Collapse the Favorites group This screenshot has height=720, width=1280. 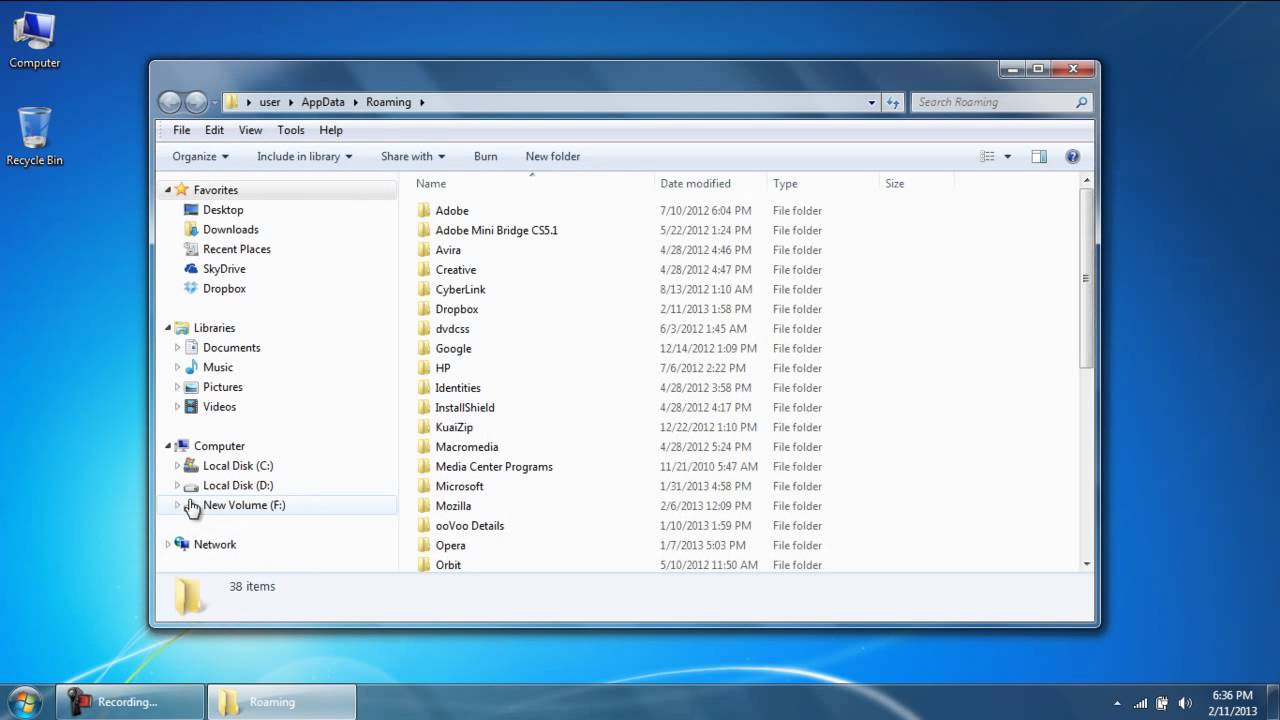168,190
